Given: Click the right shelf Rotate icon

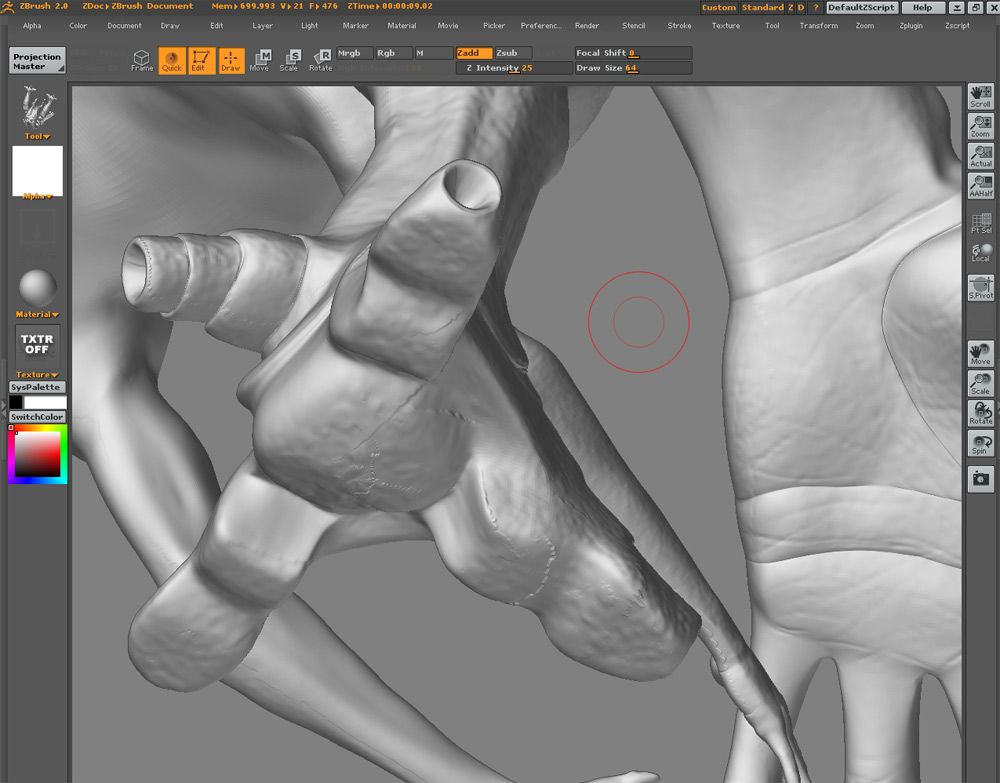Looking at the screenshot, I should [980, 413].
